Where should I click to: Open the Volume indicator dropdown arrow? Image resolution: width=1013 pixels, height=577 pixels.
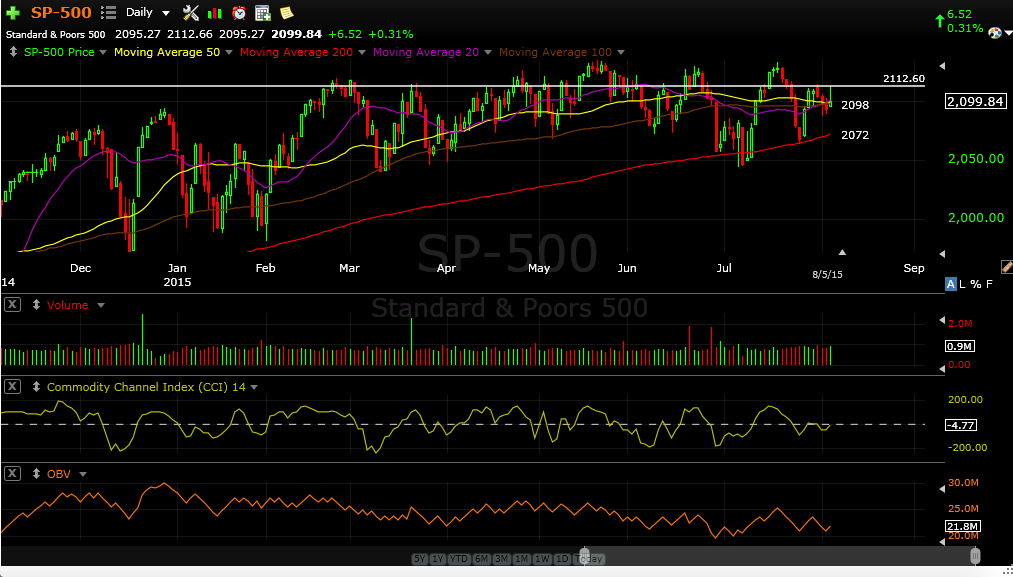[101, 305]
